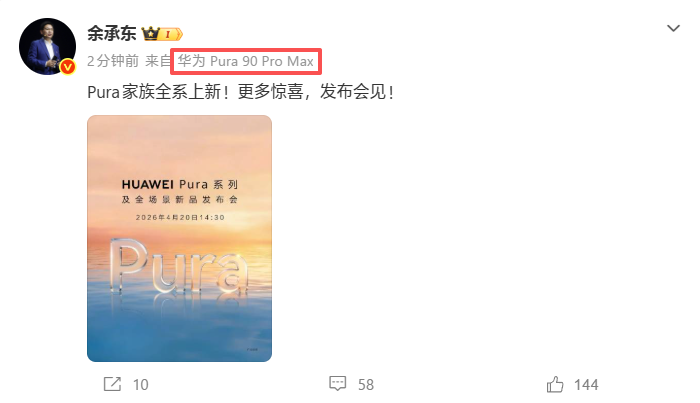
Task: Click the HUAWEI Pura 系列 title in poster
Action: [x=179, y=184]
